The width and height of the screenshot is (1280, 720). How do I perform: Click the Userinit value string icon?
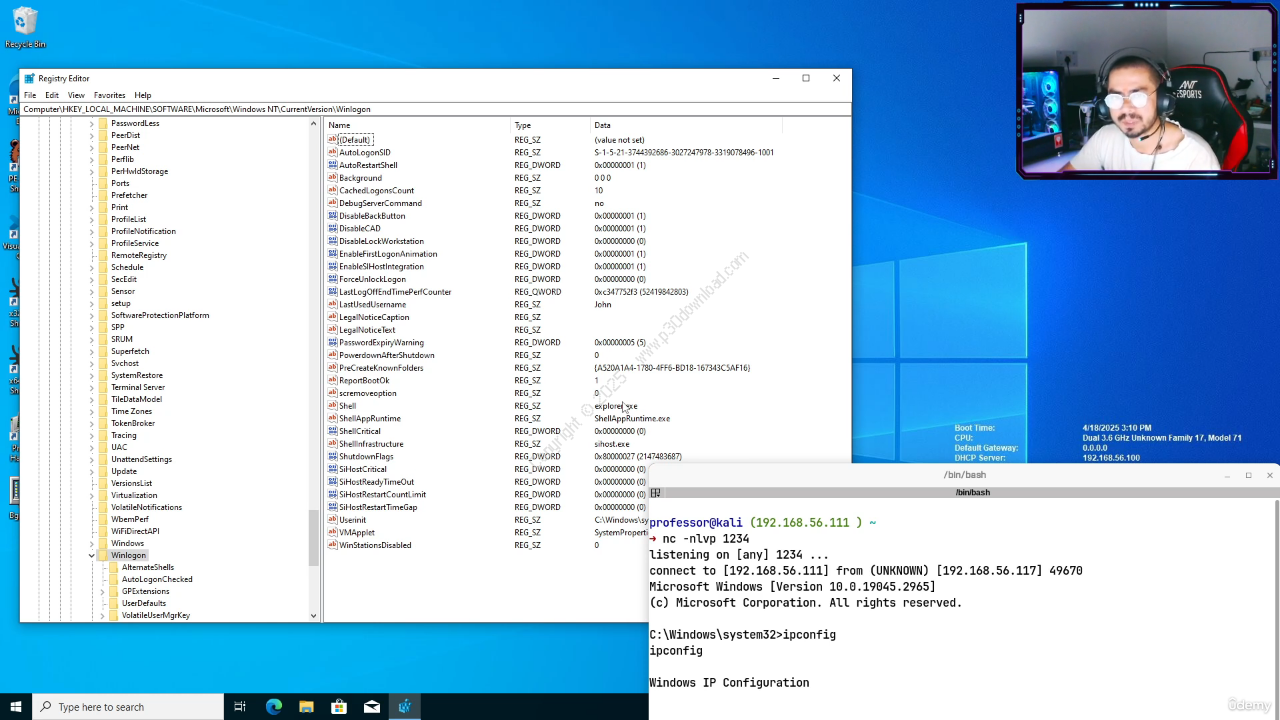pyautogui.click(x=333, y=520)
